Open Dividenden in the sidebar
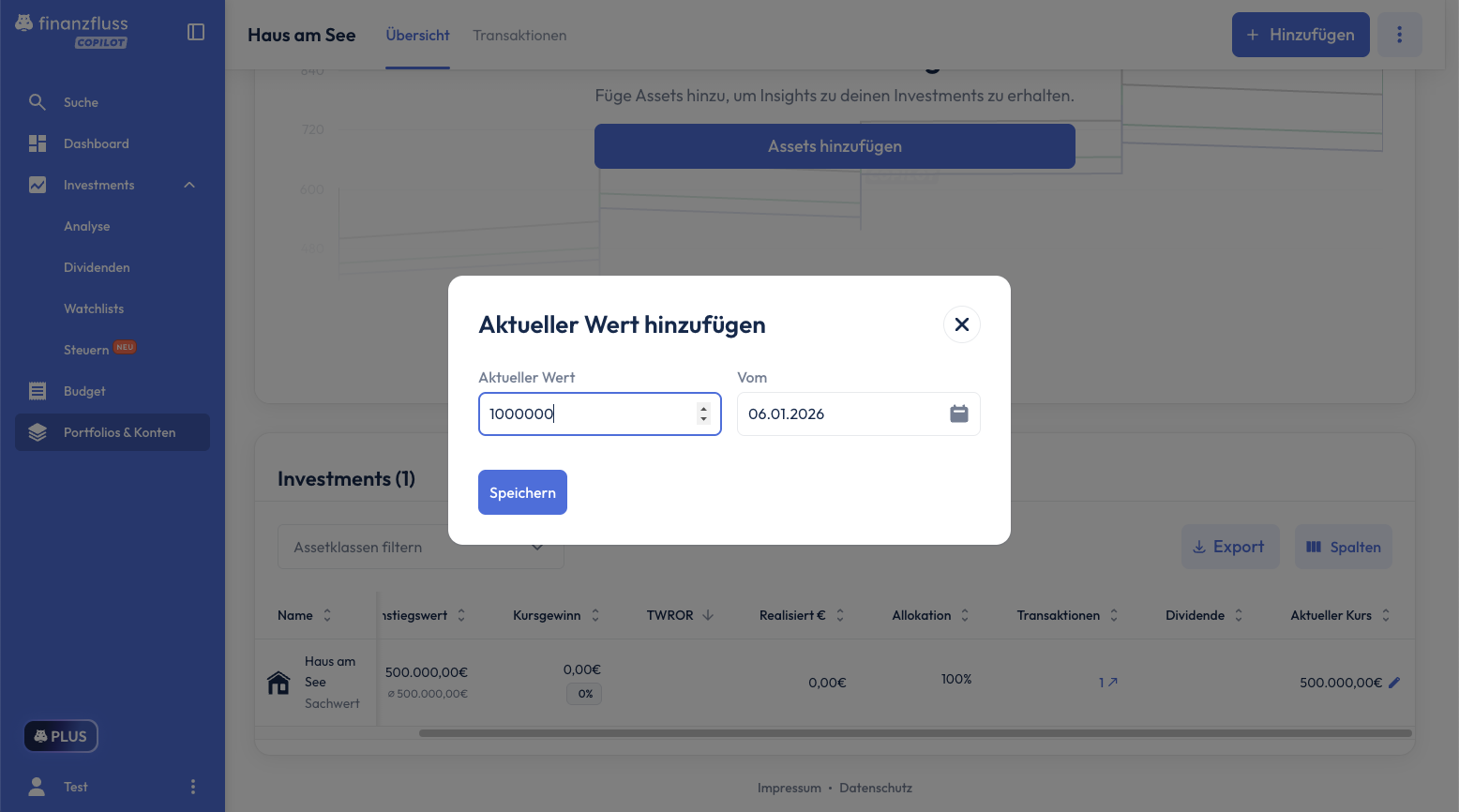The image size is (1459, 812). point(97,267)
